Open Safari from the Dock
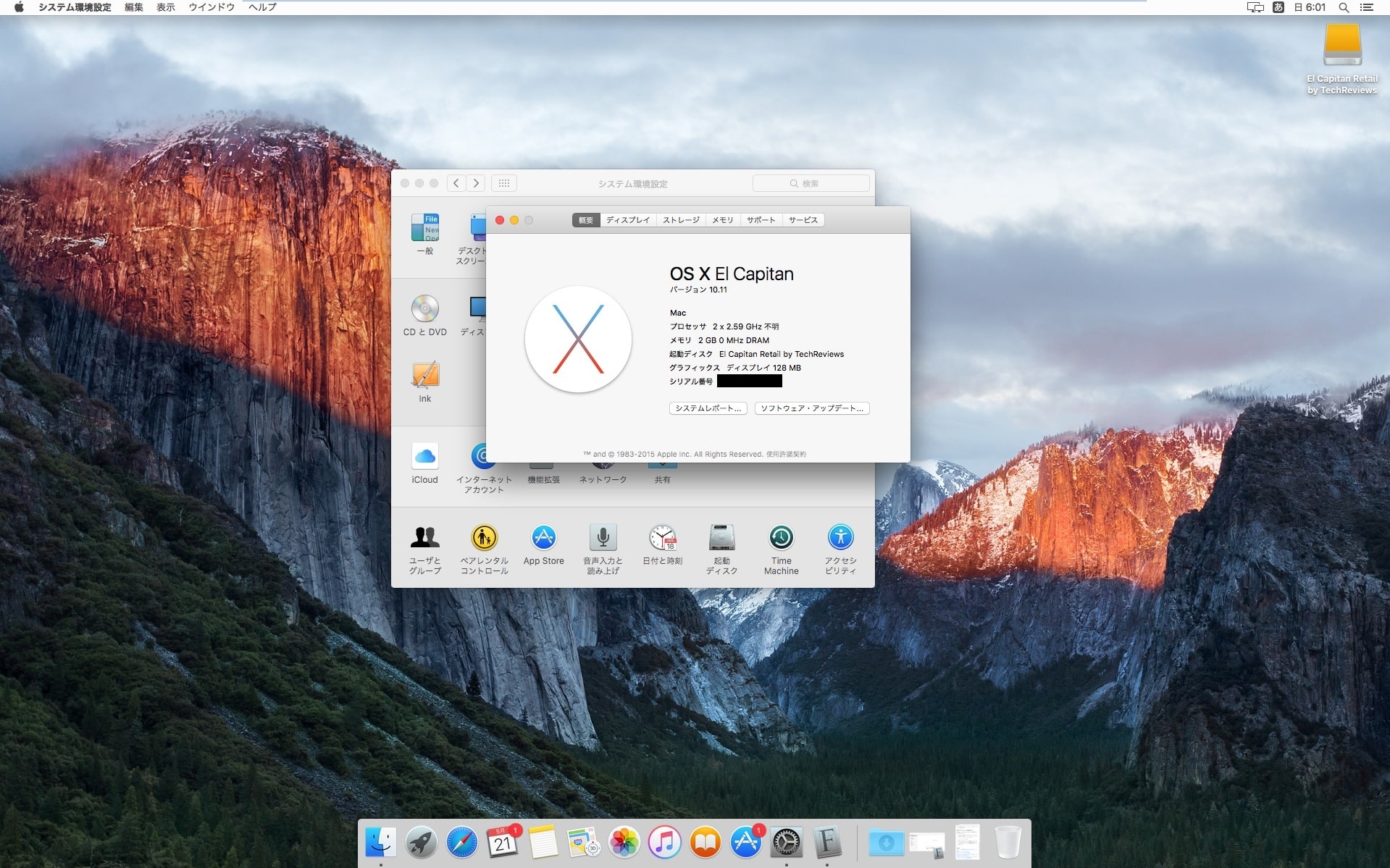This screenshot has width=1390, height=868. coord(462,842)
